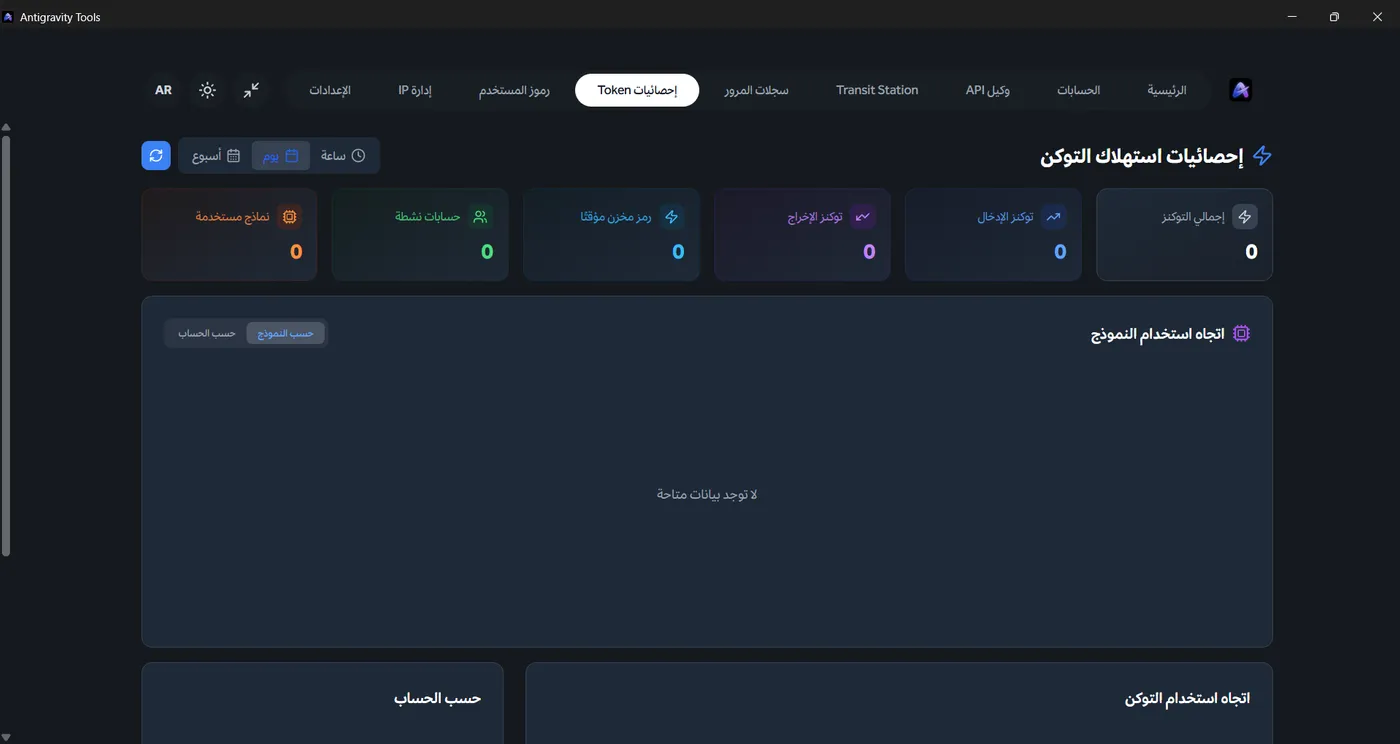Click the chart icon on توكنز الإخراج card

862,217
